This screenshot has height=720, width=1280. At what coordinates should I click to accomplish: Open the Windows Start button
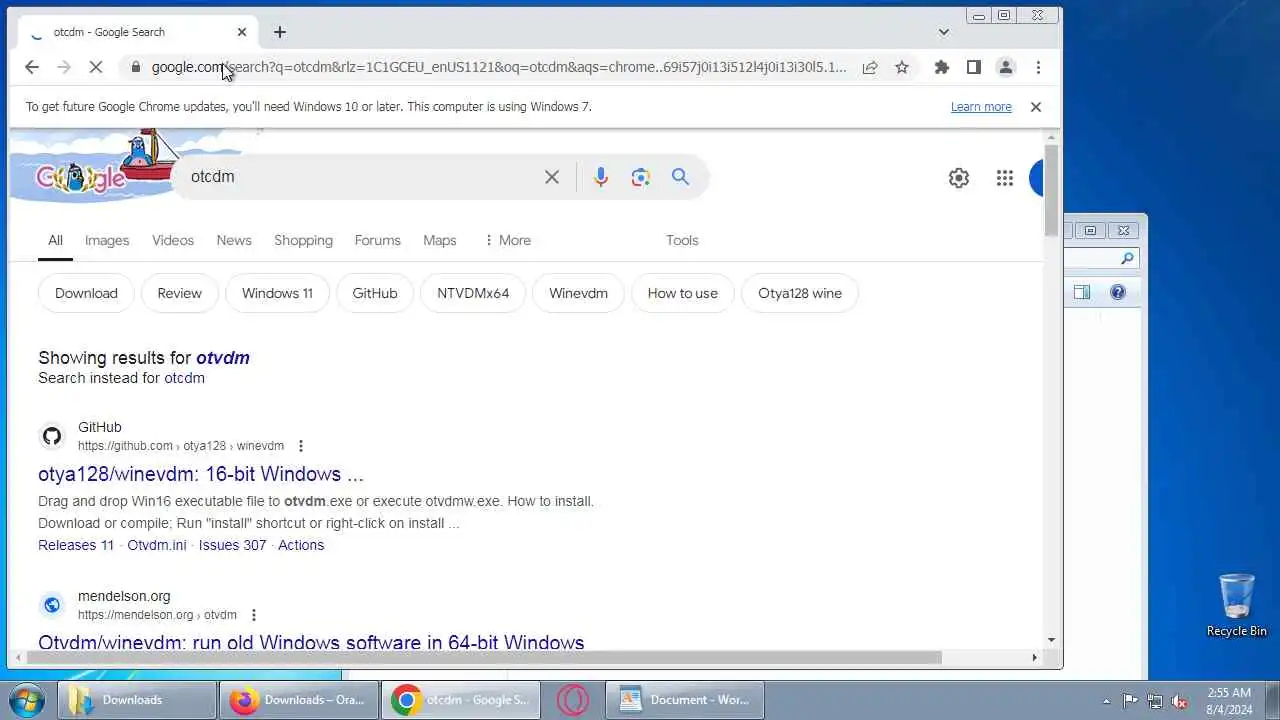(x=27, y=700)
